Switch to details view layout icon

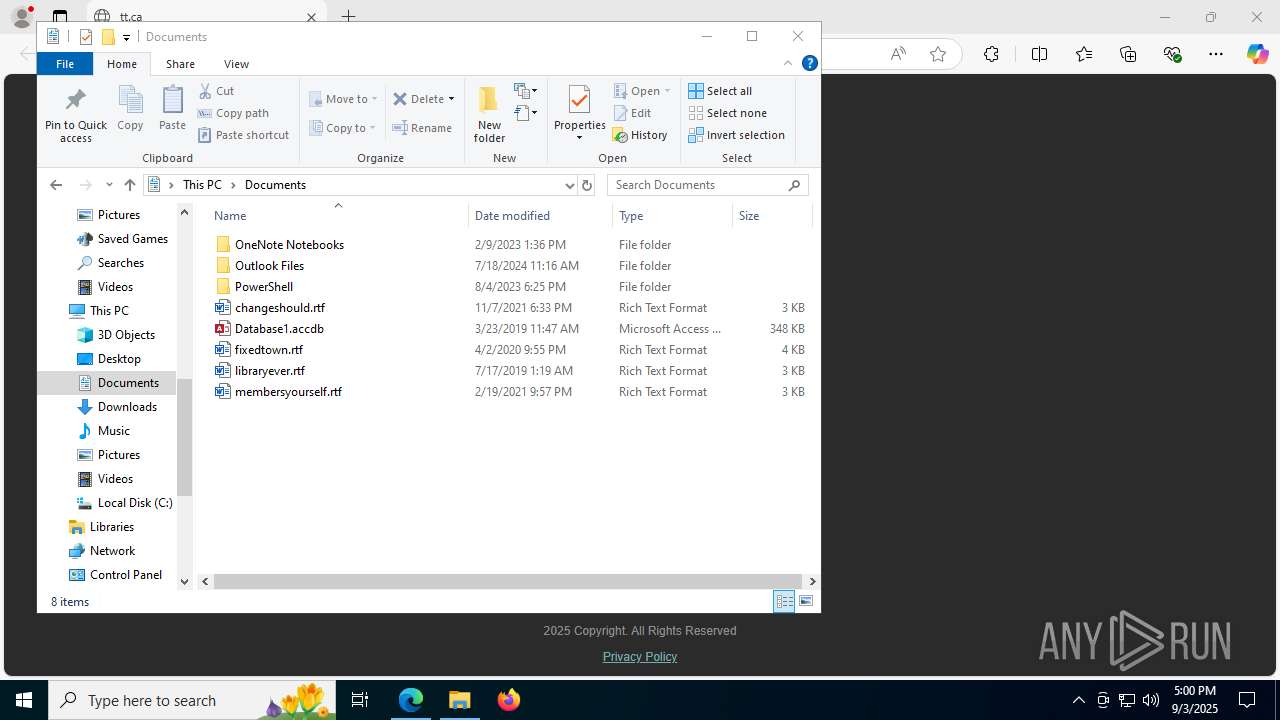(x=784, y=601)
